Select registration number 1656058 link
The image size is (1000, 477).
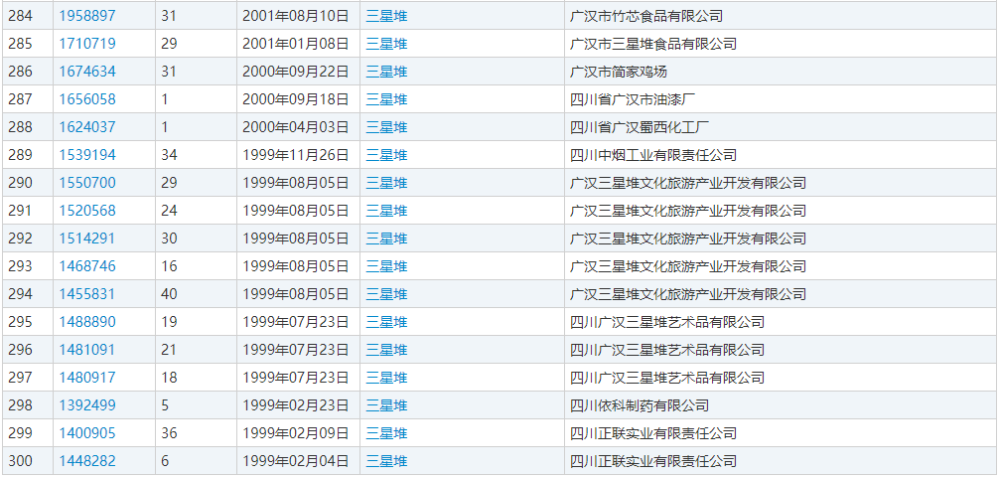click(x=87, y=100)
